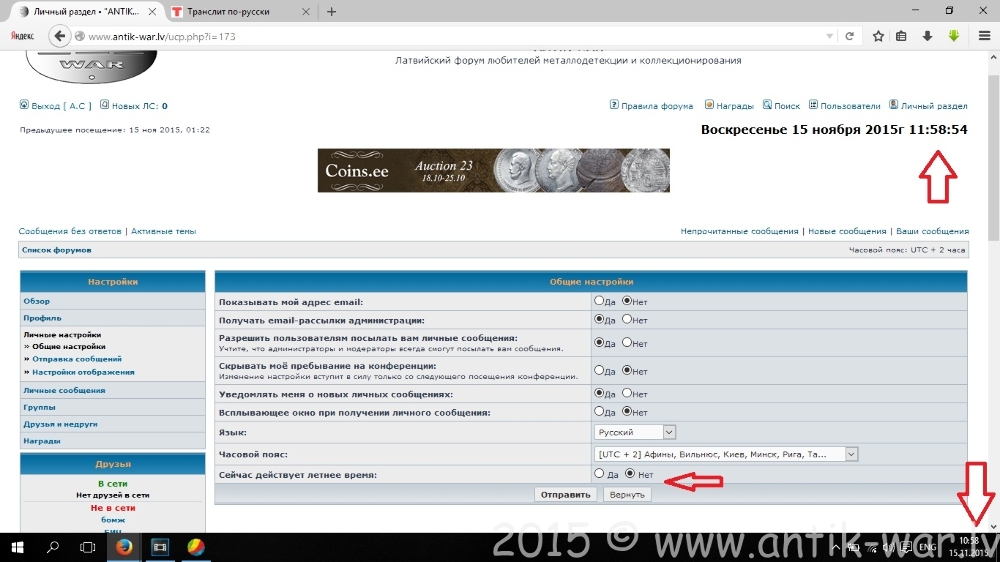
Task: Click the Coins.ee Auction 23 banner
Action: click(x=494, y=170)
